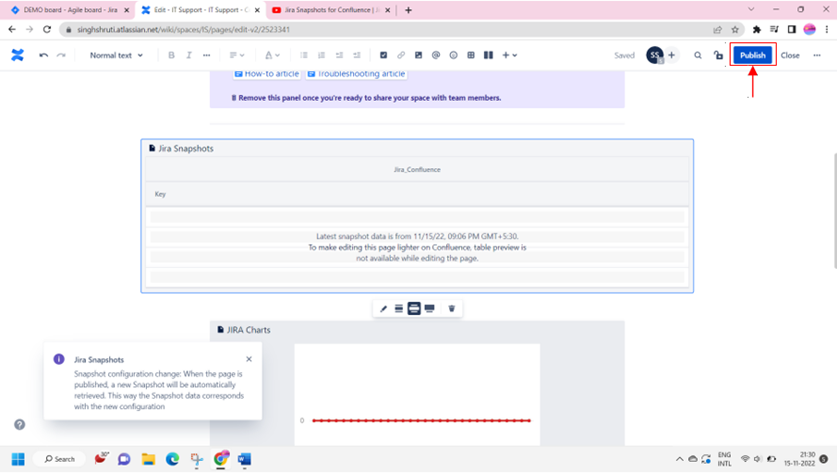The width and height of the screenshot is (837, 473).
Task: Open the text alignment dropdown
Action: [x=236, y=55]
